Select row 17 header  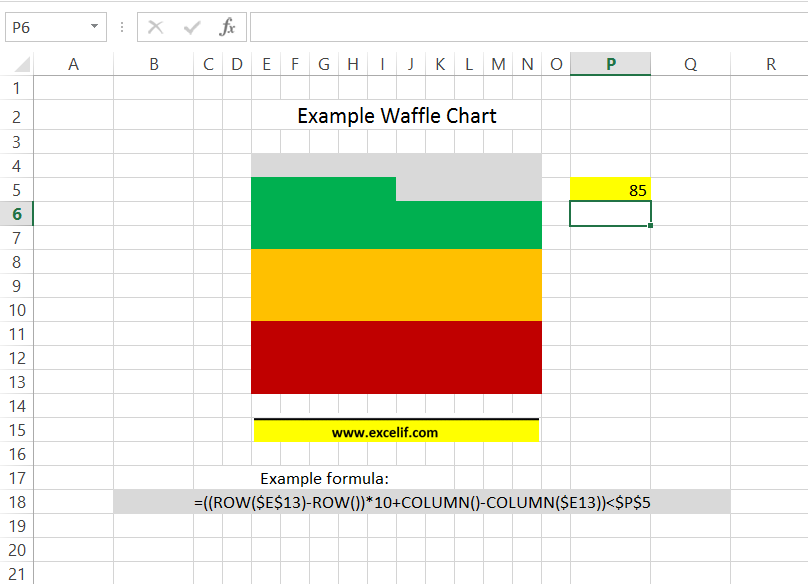point(16,478)
